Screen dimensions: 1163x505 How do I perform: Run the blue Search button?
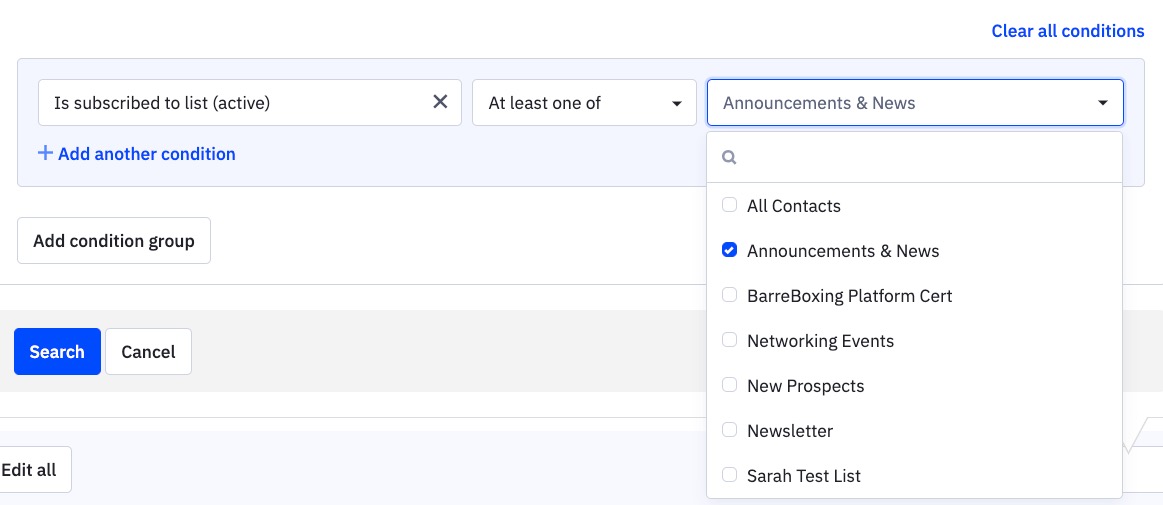(57, 351)
